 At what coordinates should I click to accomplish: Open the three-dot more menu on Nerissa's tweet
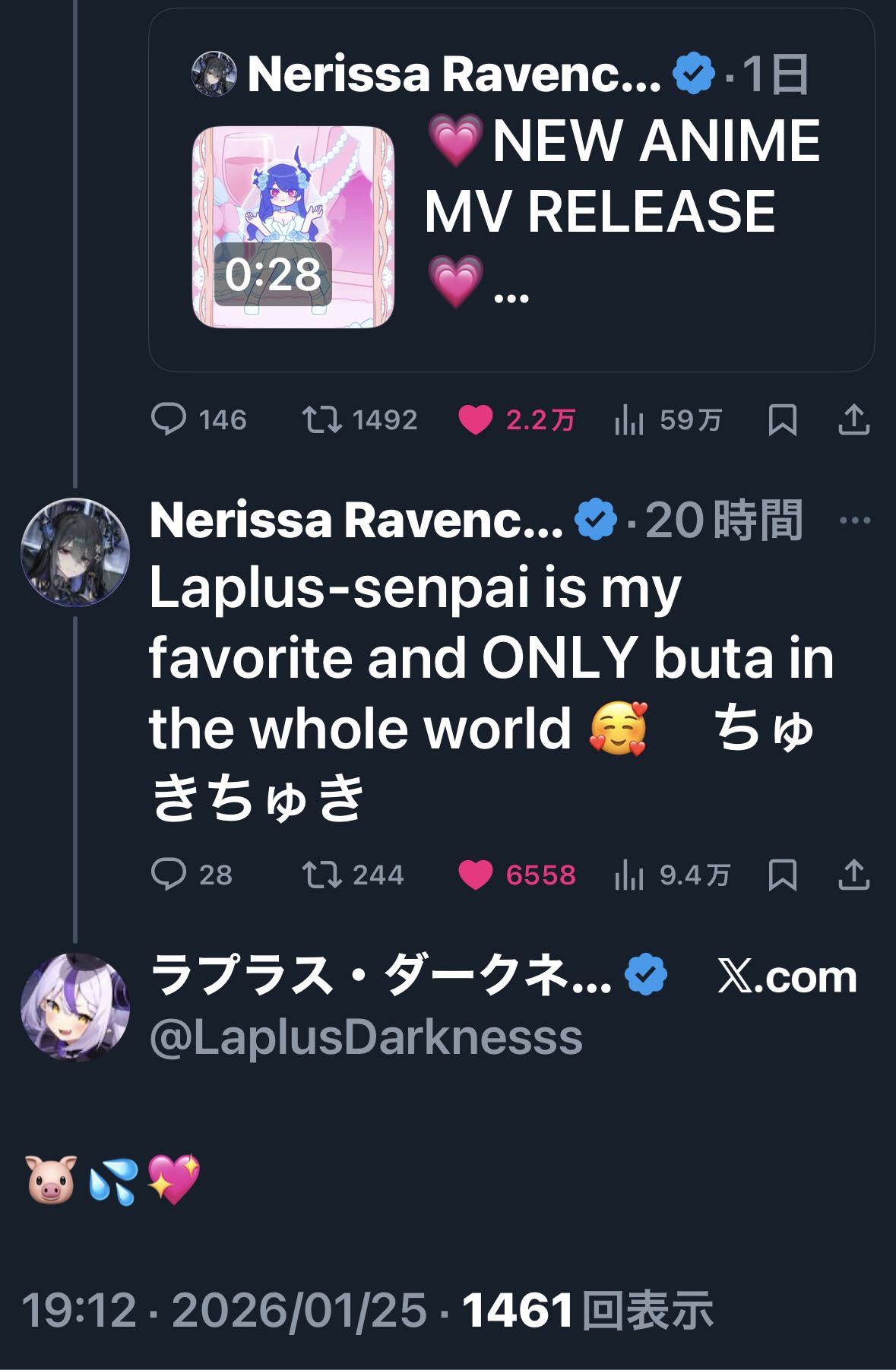856,520
